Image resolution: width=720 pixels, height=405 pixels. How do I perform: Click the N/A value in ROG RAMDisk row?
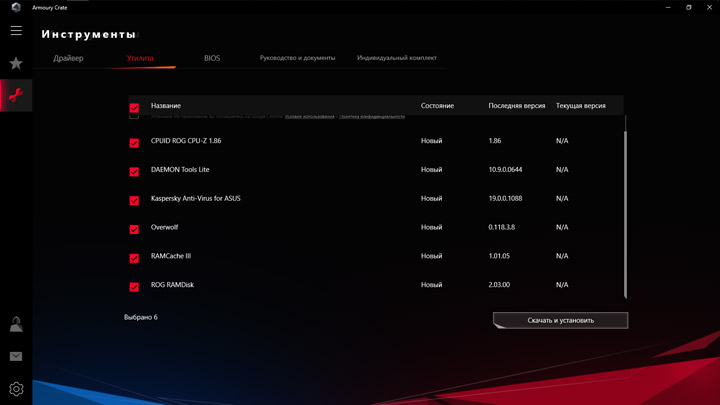(x=562, y=285)
